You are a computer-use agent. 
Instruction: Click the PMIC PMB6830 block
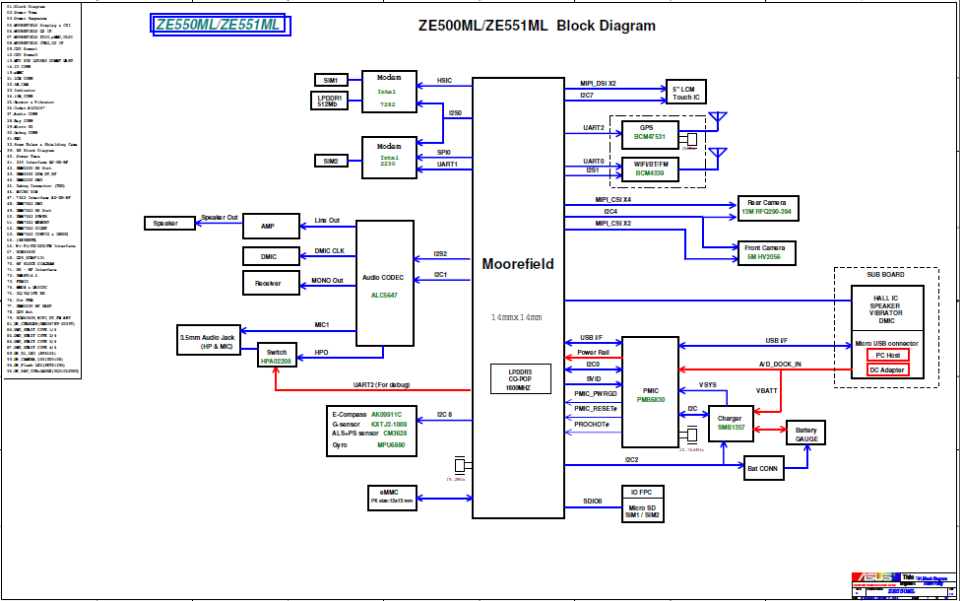point(648,391)
